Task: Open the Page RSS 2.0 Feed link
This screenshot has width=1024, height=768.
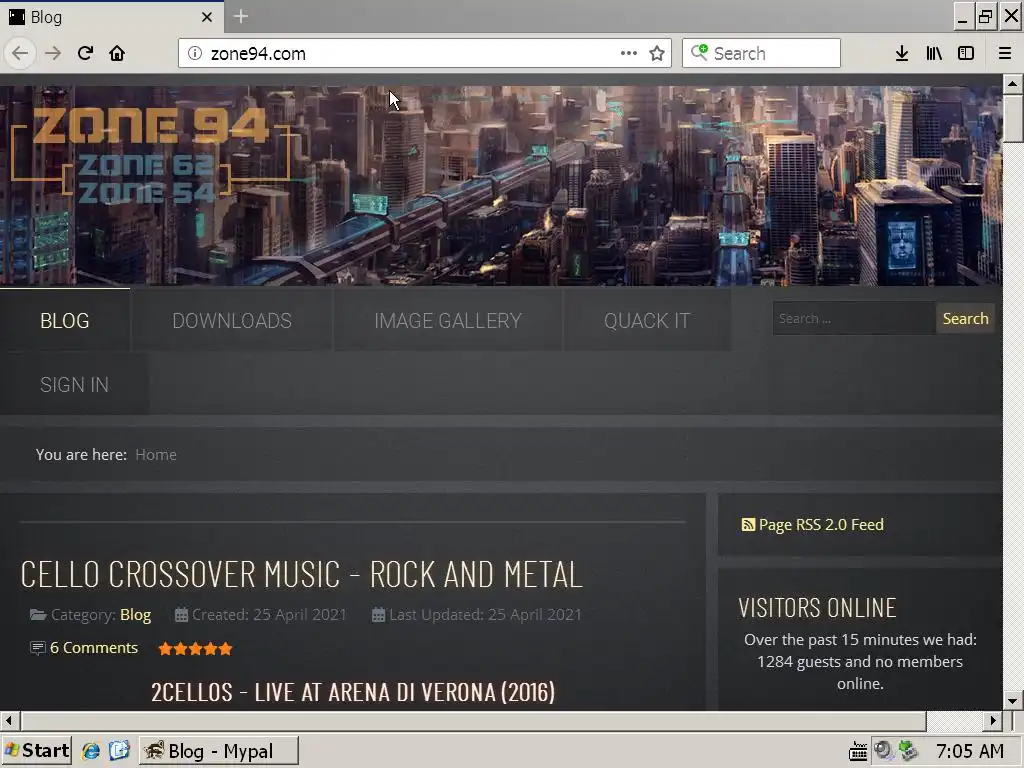Action: 821,524
